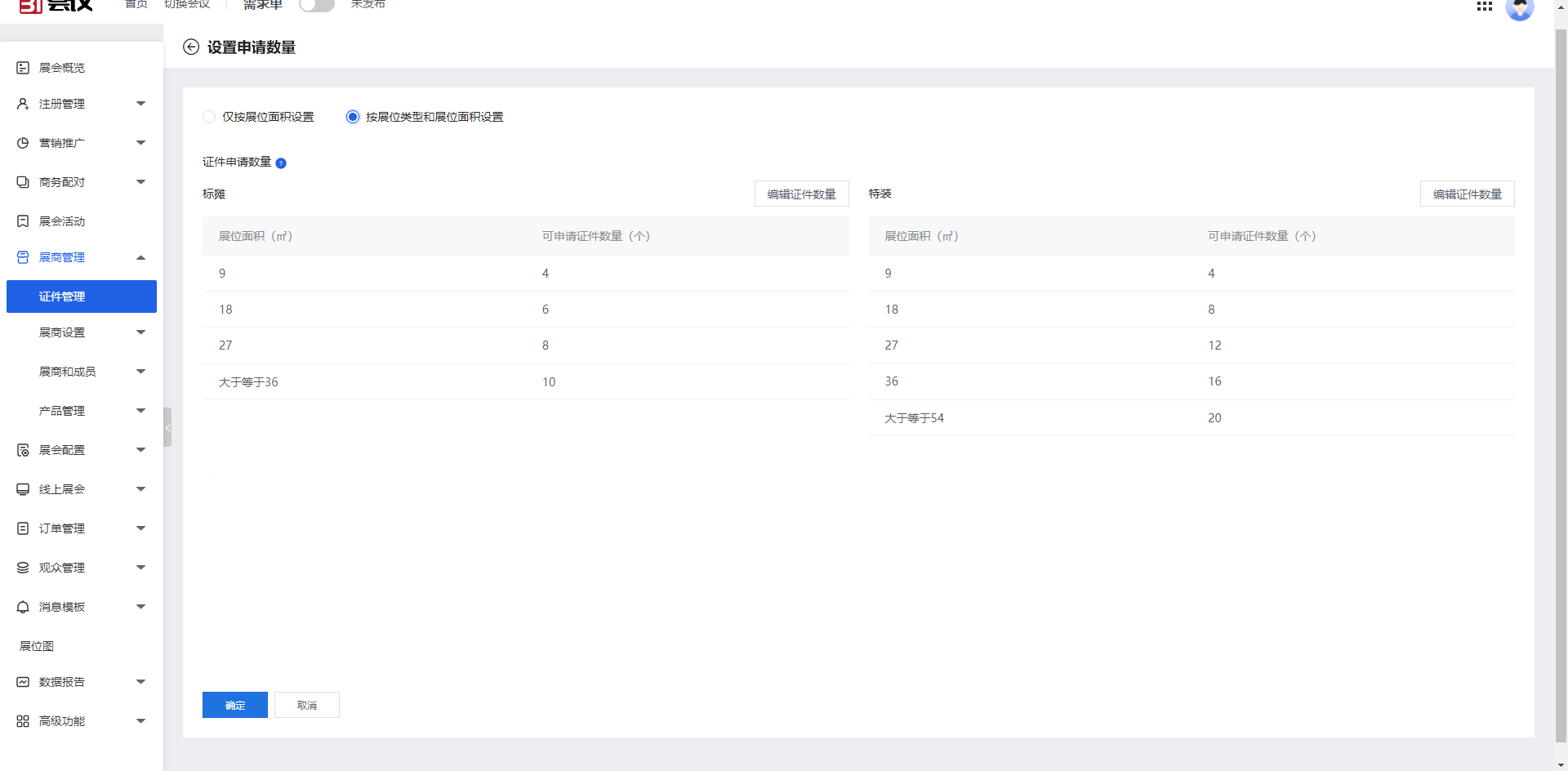Click the user avatar in top right
The image size is (1568, 771).
1519,8
